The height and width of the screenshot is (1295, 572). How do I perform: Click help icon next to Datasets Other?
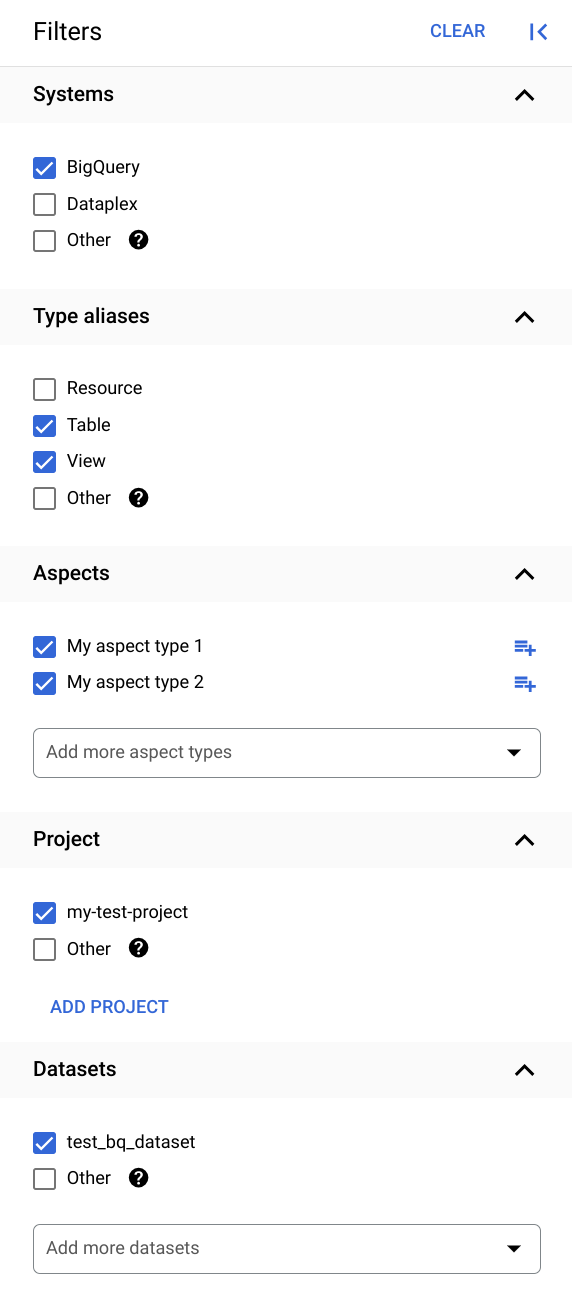tap(139, 1178)
